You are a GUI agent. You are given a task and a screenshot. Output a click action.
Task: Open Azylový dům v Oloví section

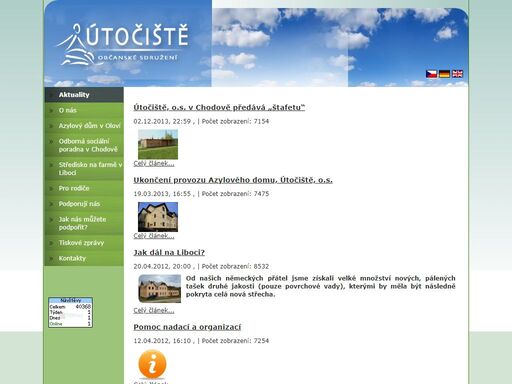point(84,126)
